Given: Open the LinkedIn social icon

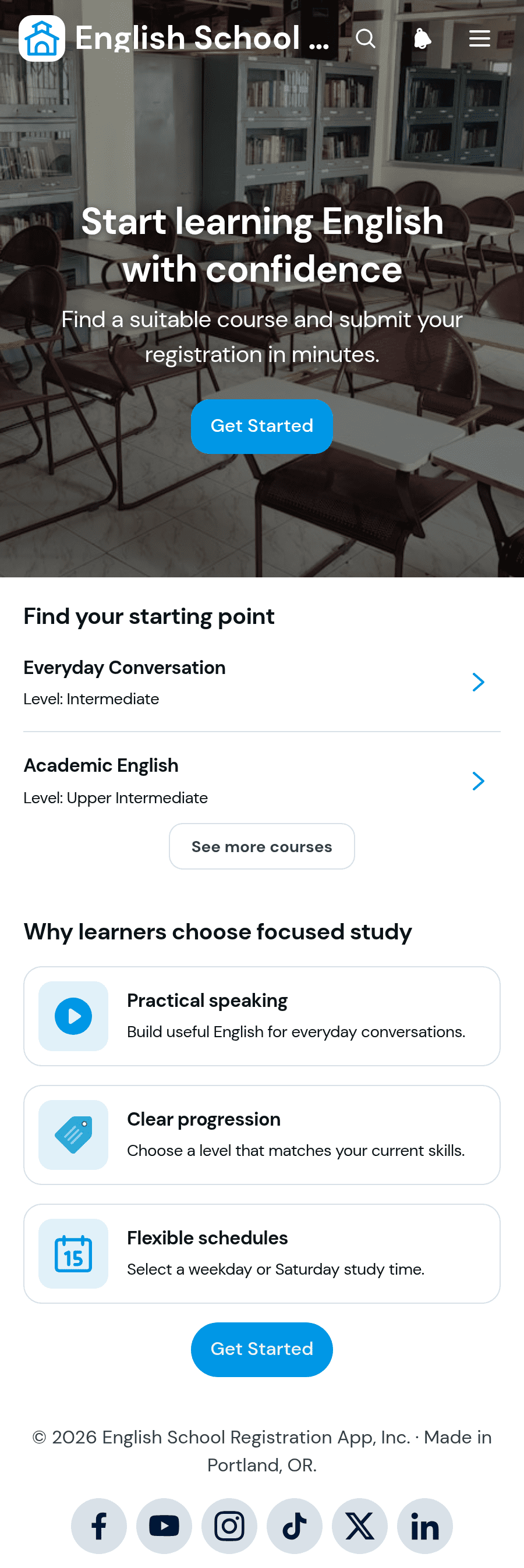Looking at the screenshot, I should [x=425, y=1526].
